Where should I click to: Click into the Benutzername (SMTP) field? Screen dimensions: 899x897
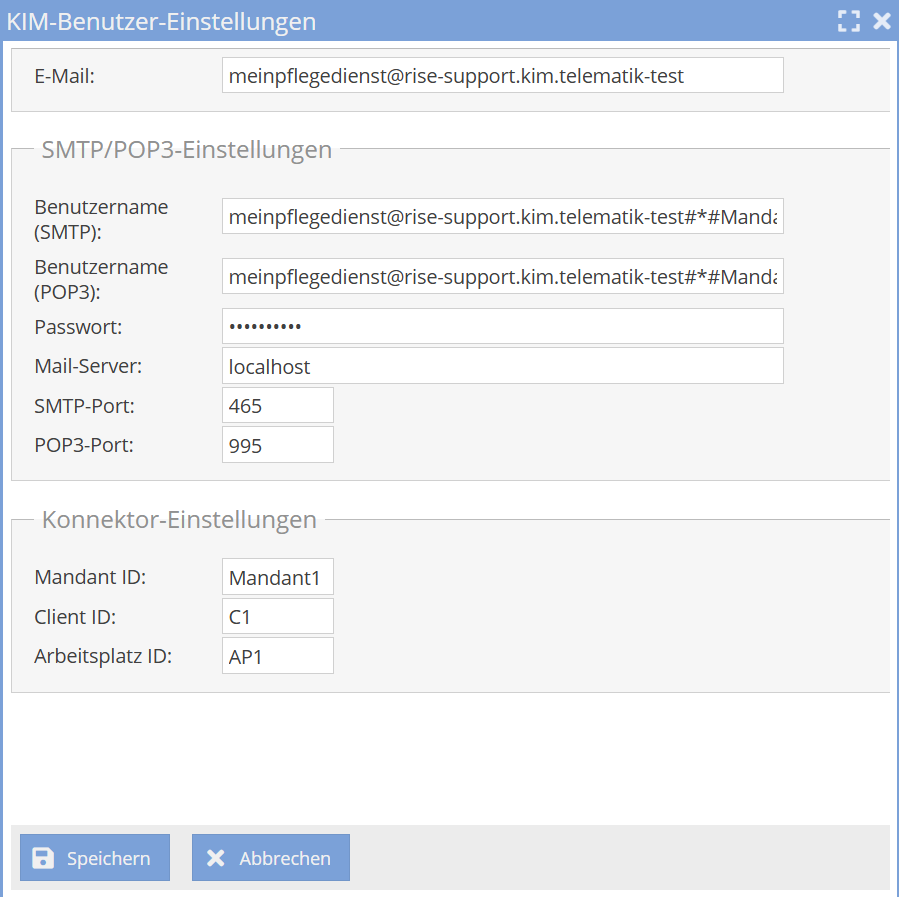[502, 216]
